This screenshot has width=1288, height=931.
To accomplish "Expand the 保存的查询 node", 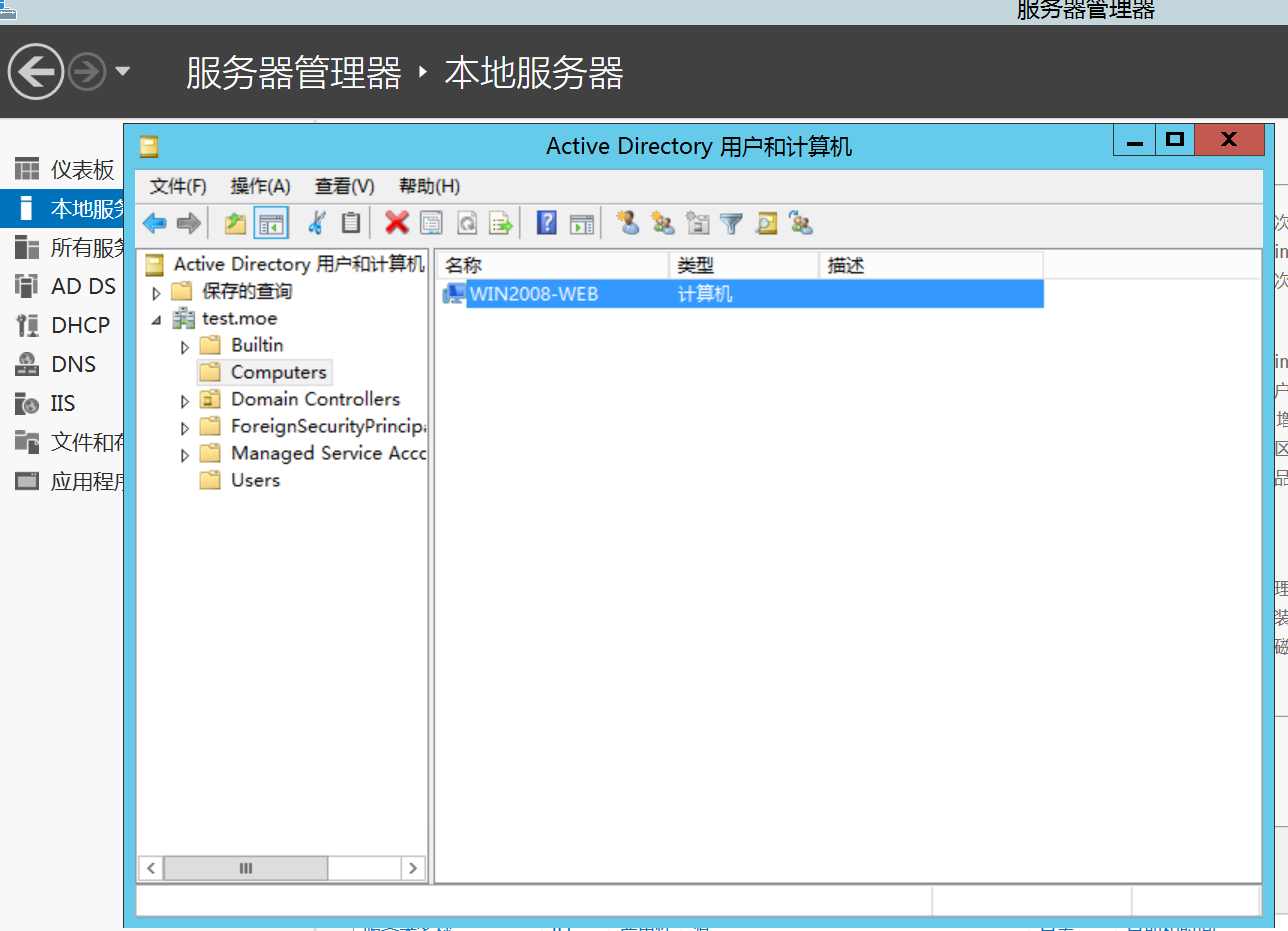I will pos(157,293).
